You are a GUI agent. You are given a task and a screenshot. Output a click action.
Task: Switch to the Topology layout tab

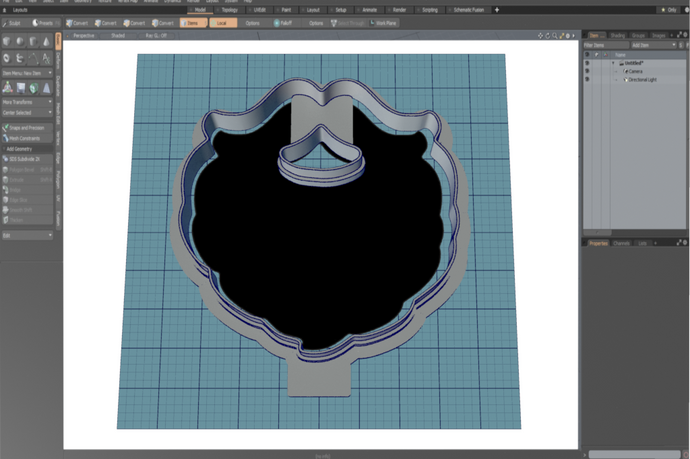(x=229, y=9)
